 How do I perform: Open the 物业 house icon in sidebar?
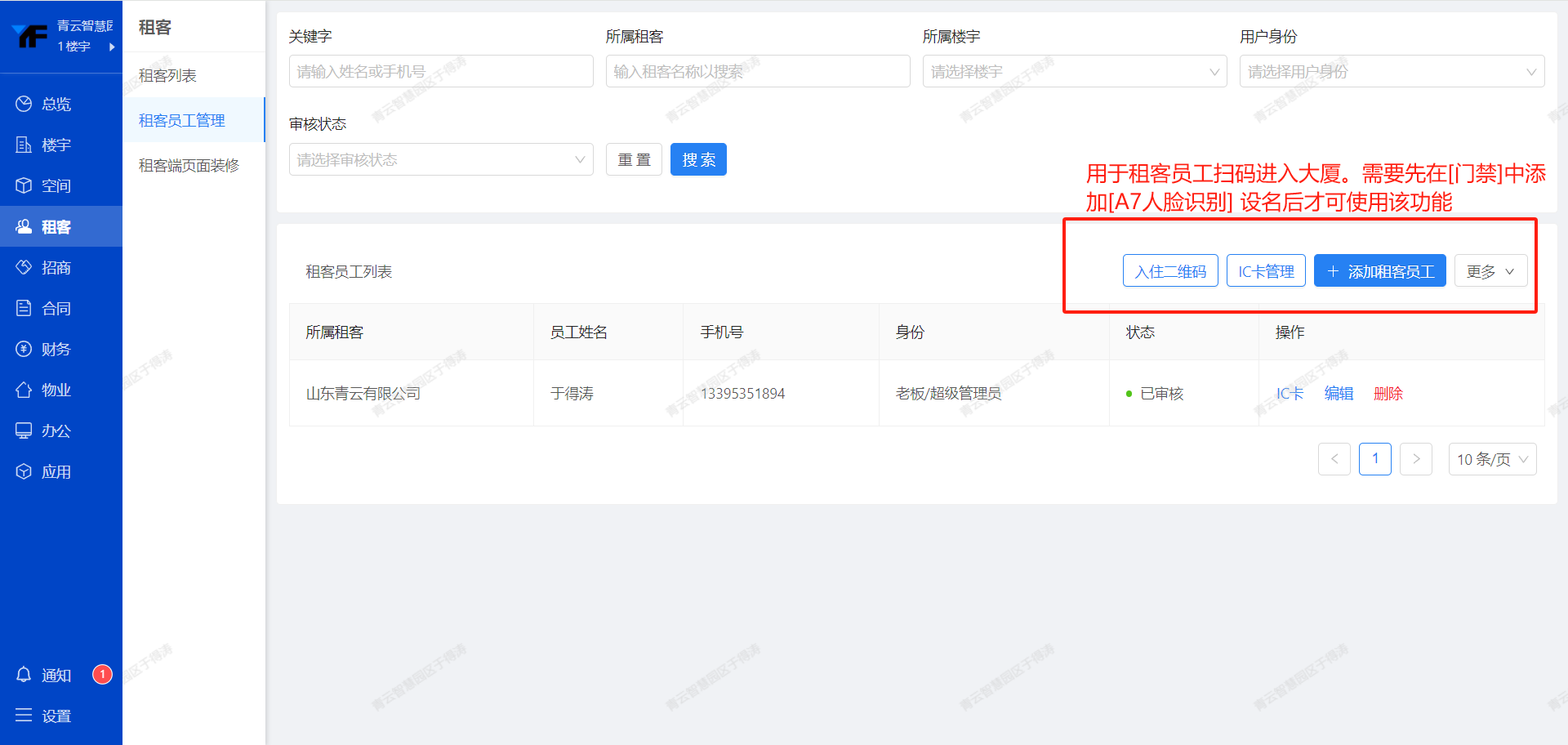click(24, 390)
